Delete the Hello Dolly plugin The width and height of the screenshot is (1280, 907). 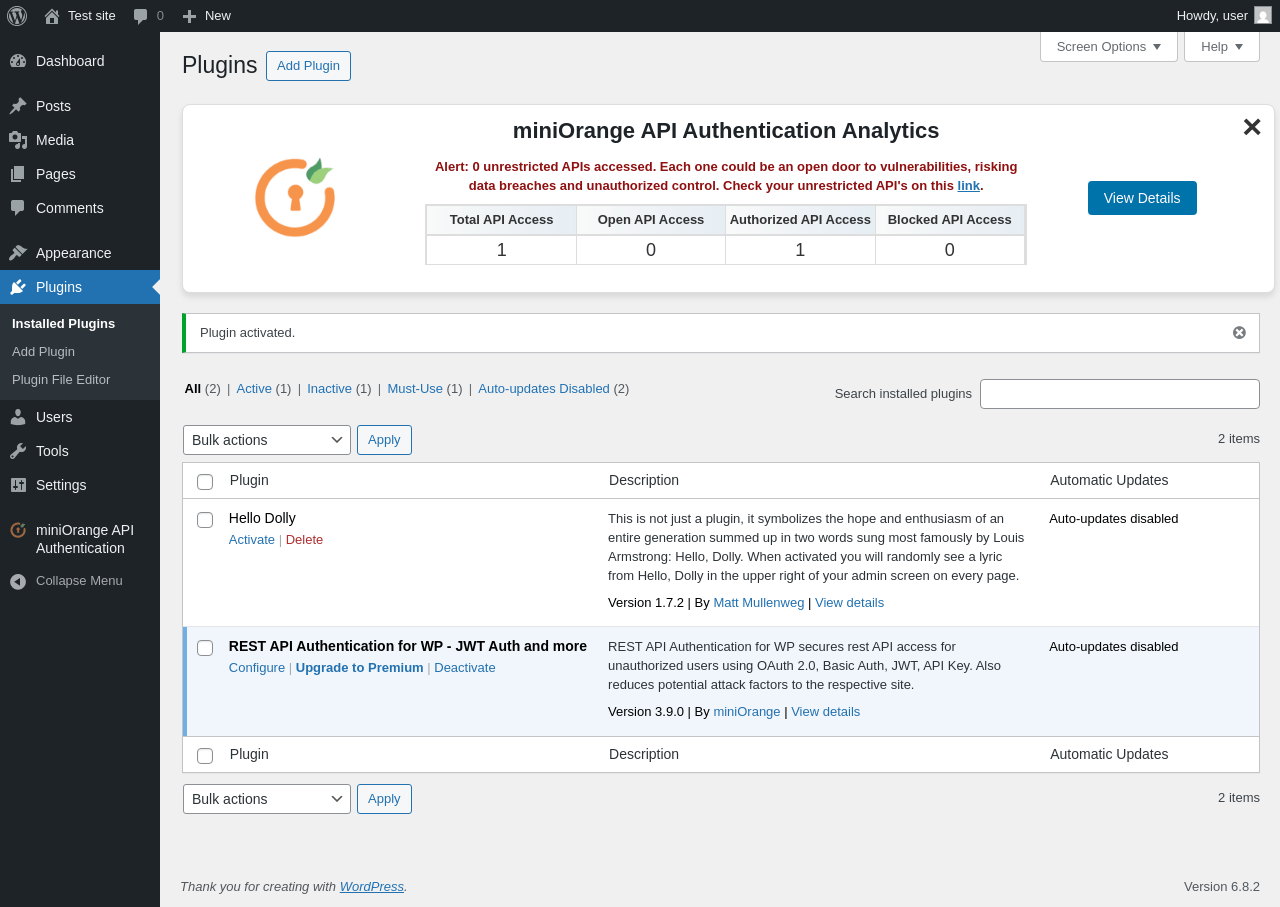click(x=304, y=539)
